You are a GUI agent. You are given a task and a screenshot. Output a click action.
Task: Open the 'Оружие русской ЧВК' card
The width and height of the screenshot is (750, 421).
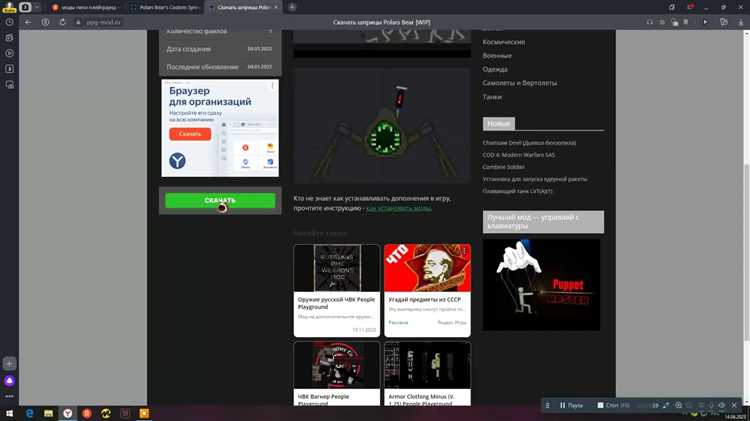coord(337,290)
